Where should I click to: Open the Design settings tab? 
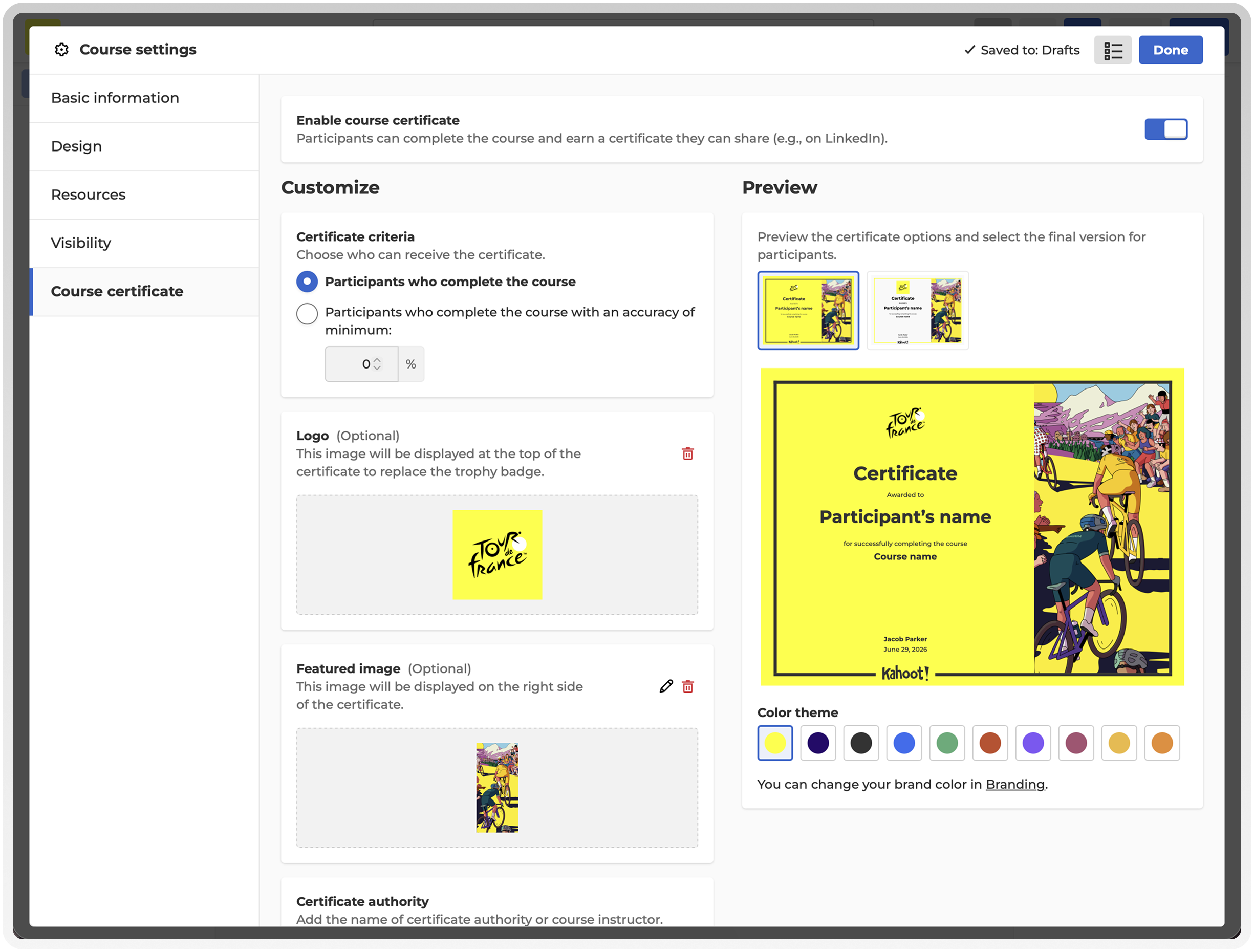(x=144, y=146)
